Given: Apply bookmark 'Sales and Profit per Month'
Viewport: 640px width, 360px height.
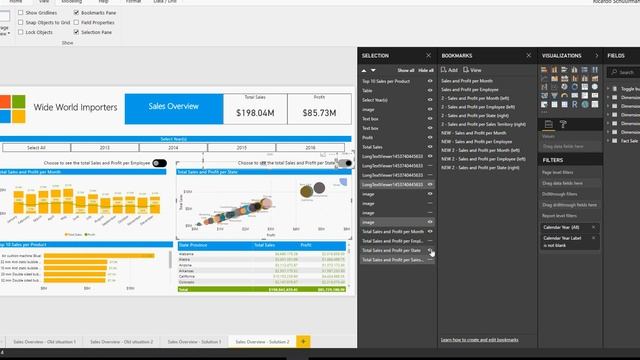Looking at the screenshot, I should pyautogui.click(x=467, y=81).
